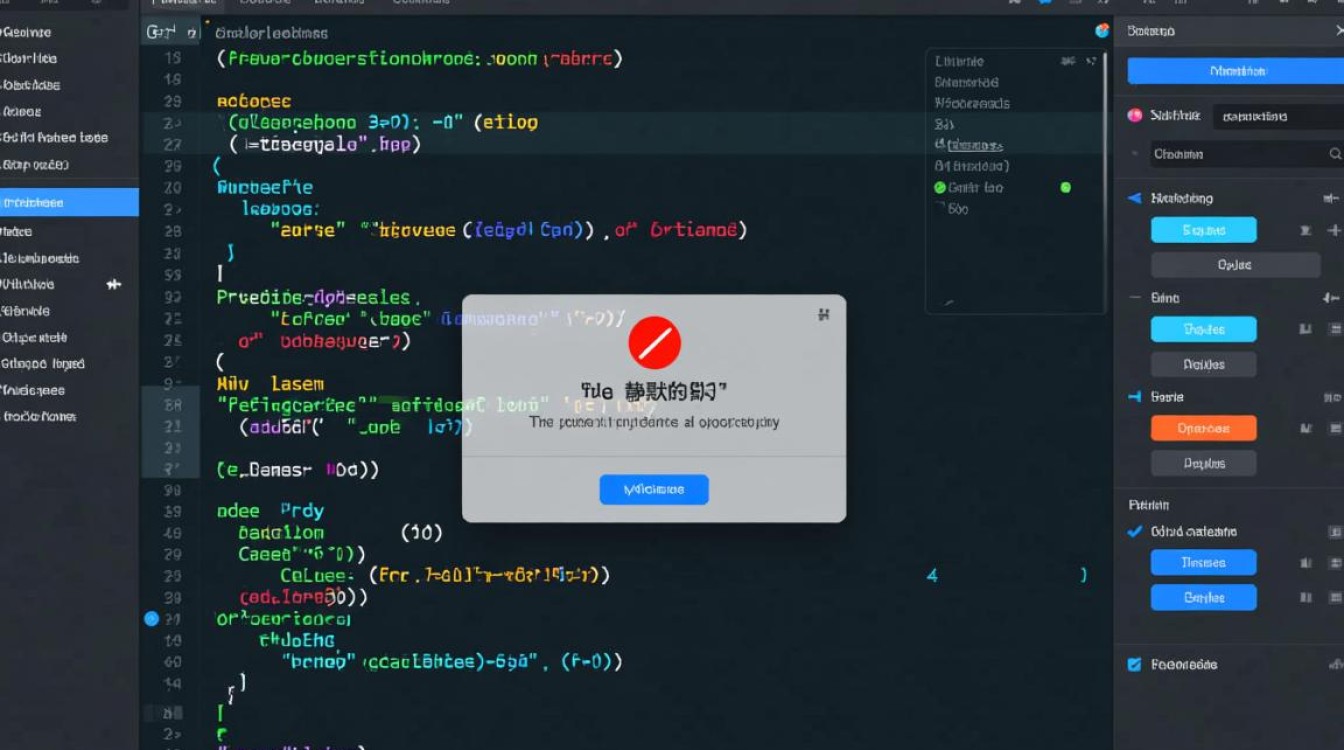Expand the second right panel section with the dash

pos(1134,298)
